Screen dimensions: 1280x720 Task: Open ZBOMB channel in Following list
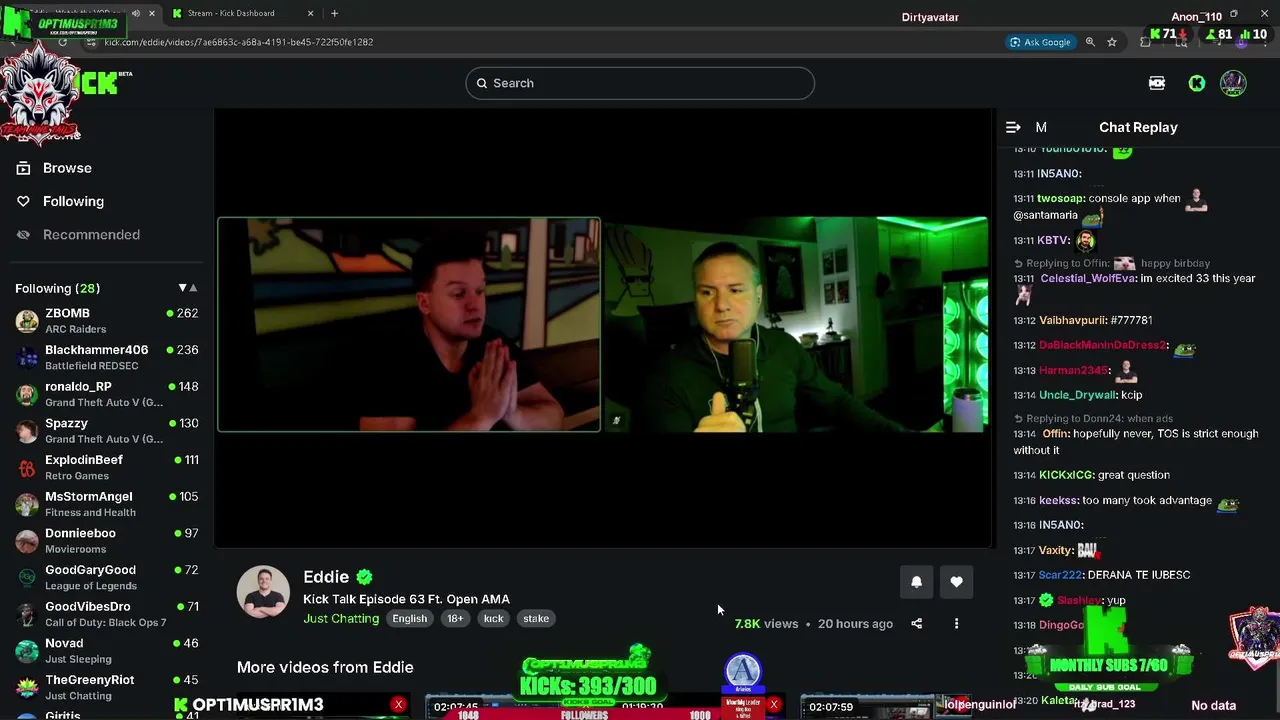106,320
